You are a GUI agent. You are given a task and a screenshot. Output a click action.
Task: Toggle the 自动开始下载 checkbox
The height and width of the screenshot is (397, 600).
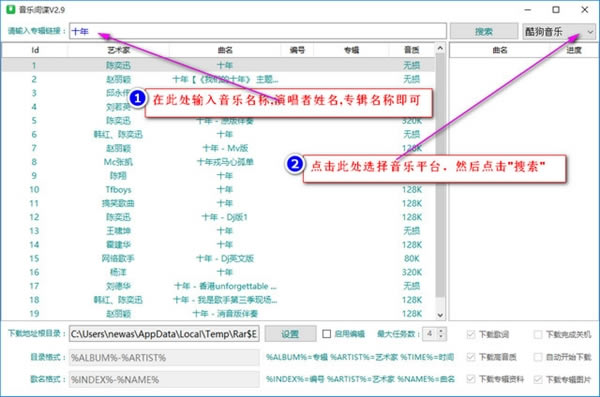coord(538,357)
